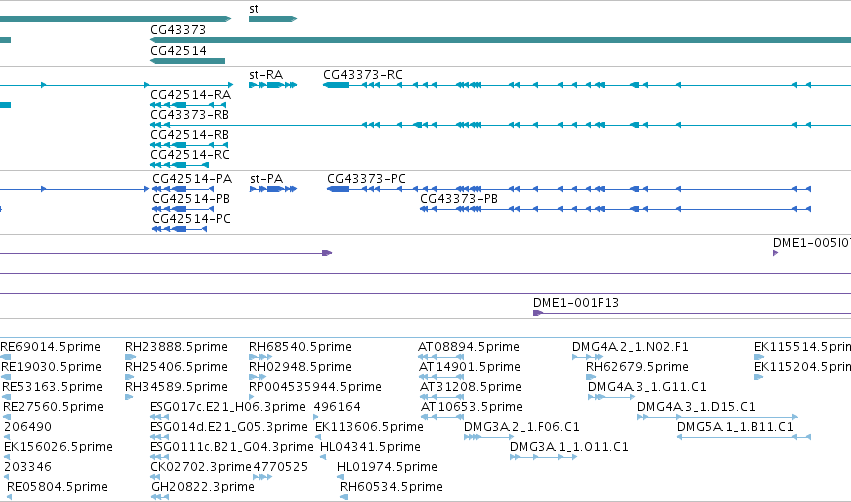This screenshot has height=502, width=851.
Task: Select DMG4A3_1.D15.C1 EST label
Action: 696,407
